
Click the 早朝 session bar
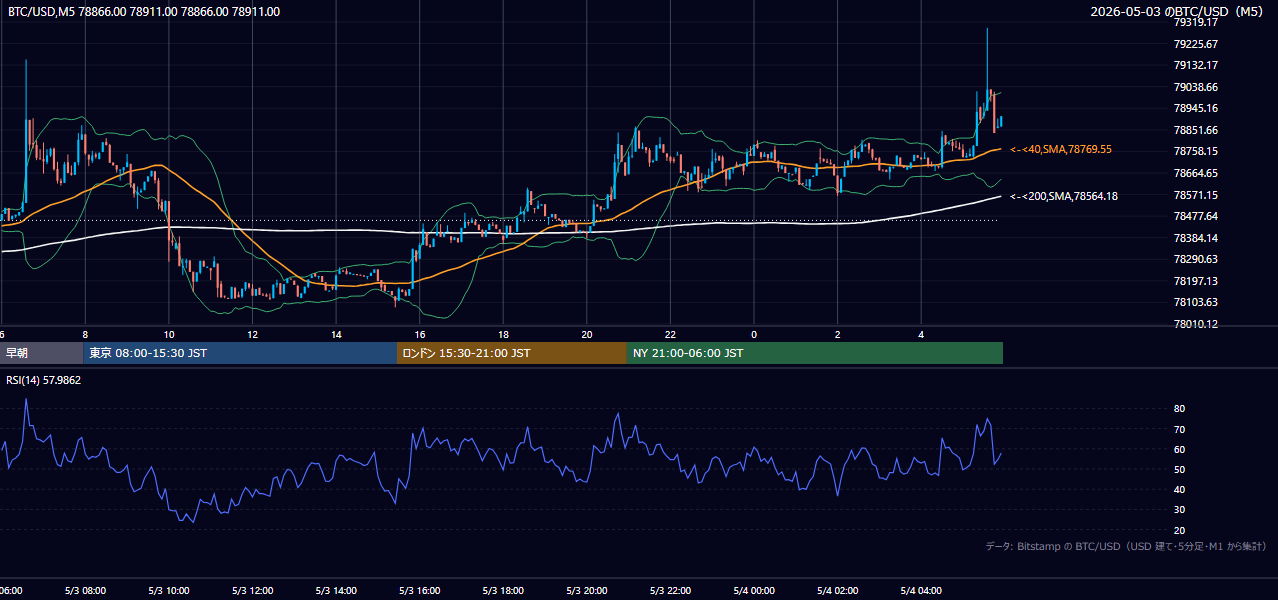point(41,353)
